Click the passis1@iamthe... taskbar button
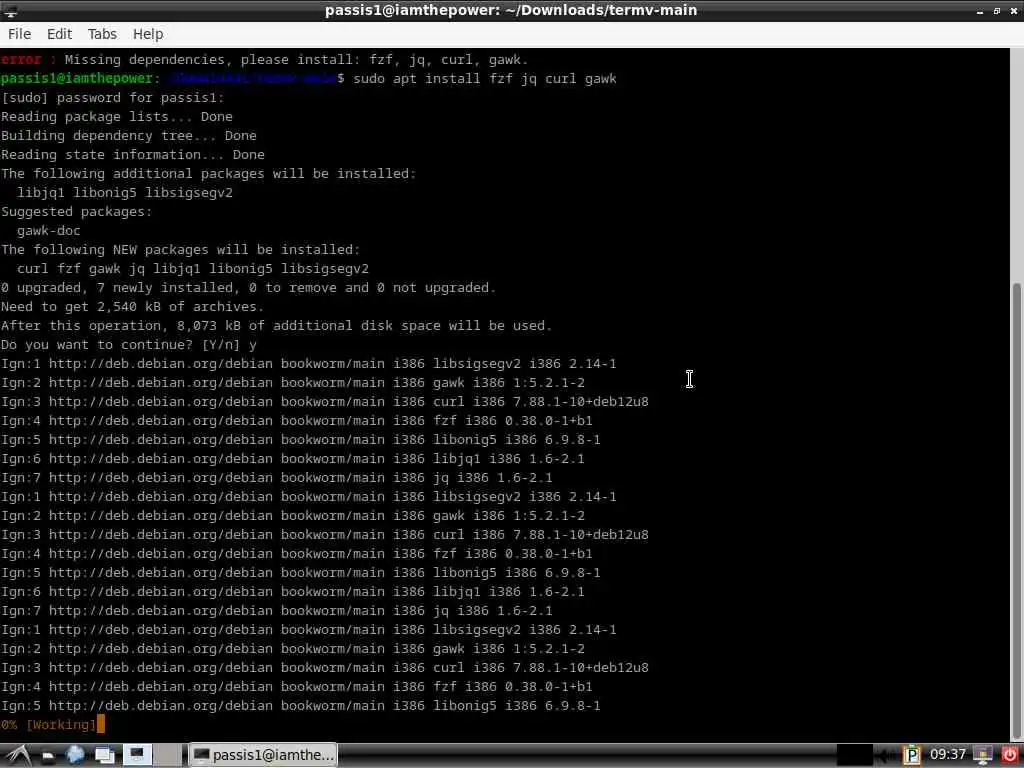This screenshot has height=768, width=1024. 263,755
